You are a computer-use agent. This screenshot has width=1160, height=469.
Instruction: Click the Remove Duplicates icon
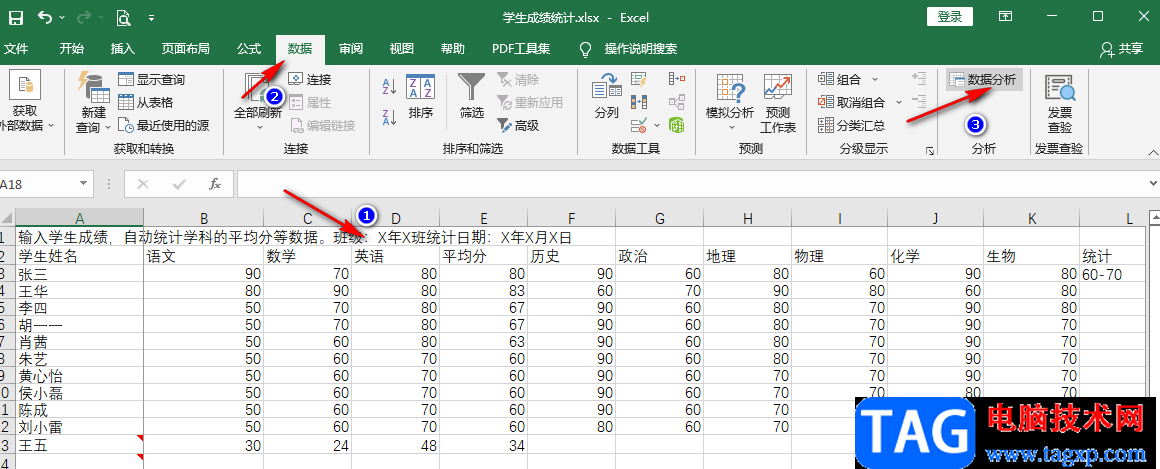point(638,102)
